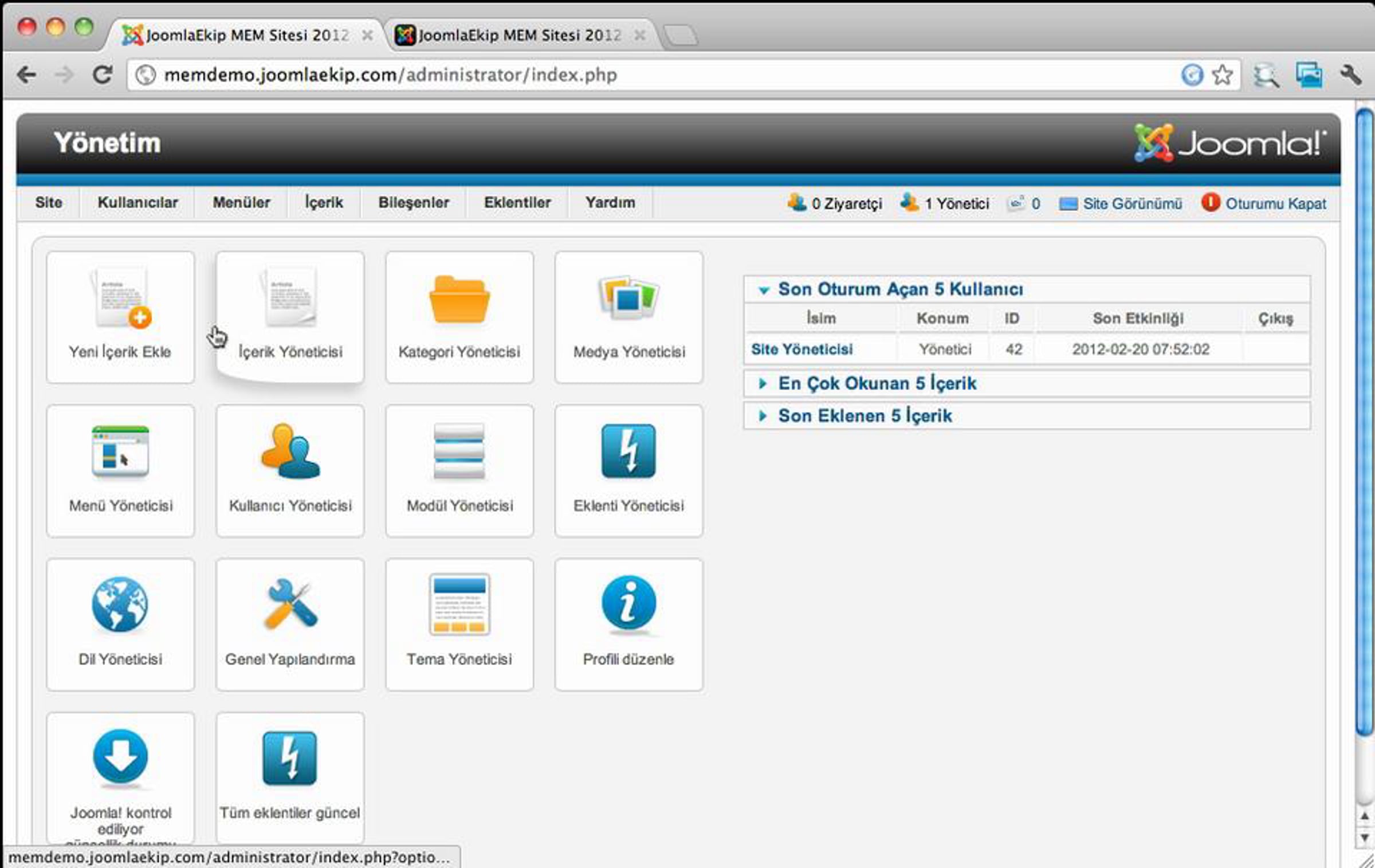
Task: Open the Kategori Yöneticisi folder icon
Action: point(459,300)
